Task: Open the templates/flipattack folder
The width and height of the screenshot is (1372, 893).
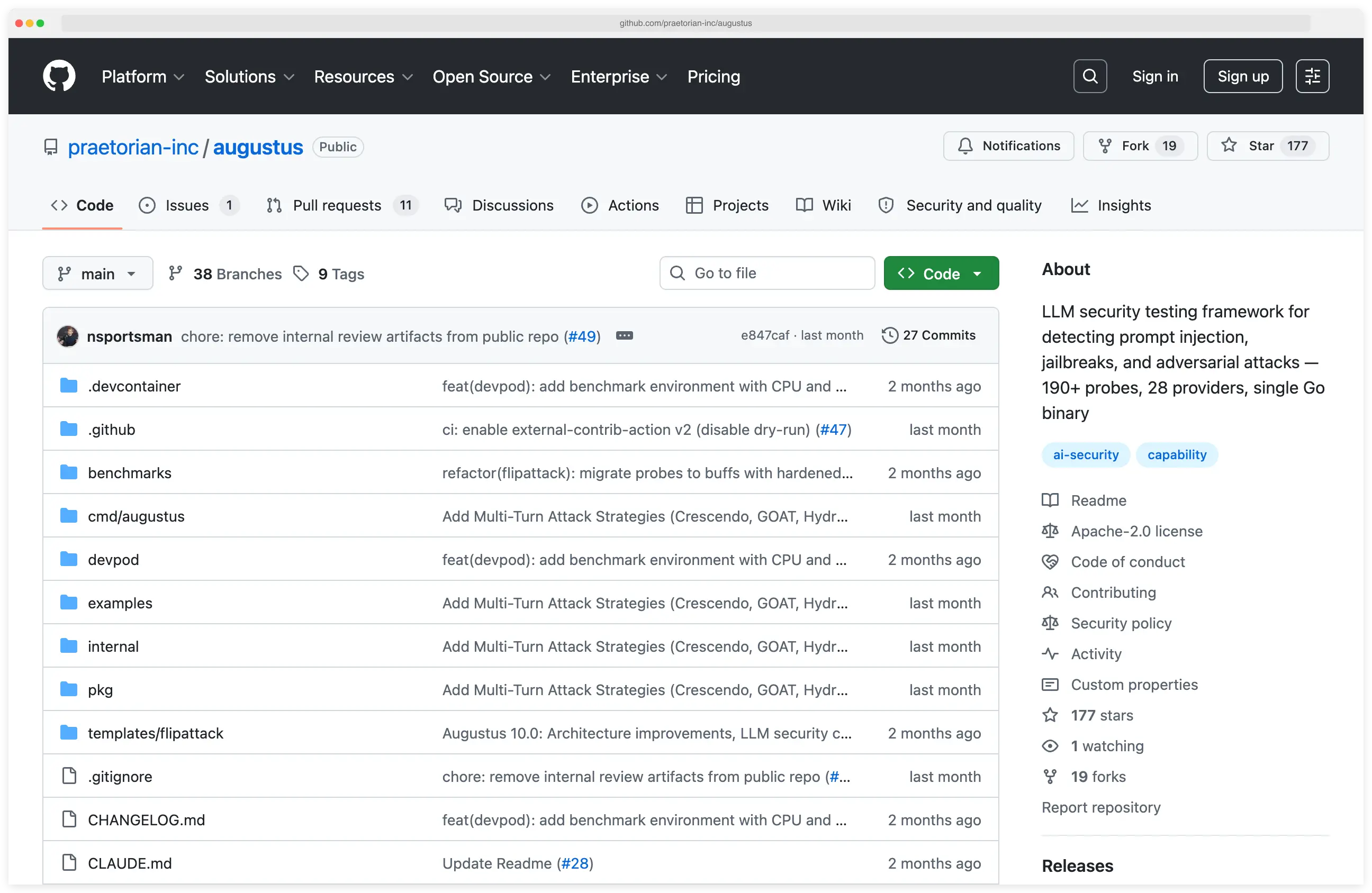Action: click(155, 732)
